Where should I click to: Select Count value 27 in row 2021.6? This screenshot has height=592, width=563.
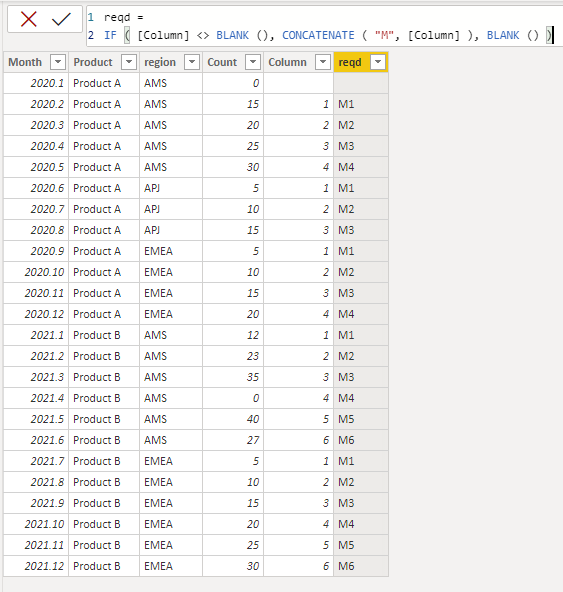[233, 440]
